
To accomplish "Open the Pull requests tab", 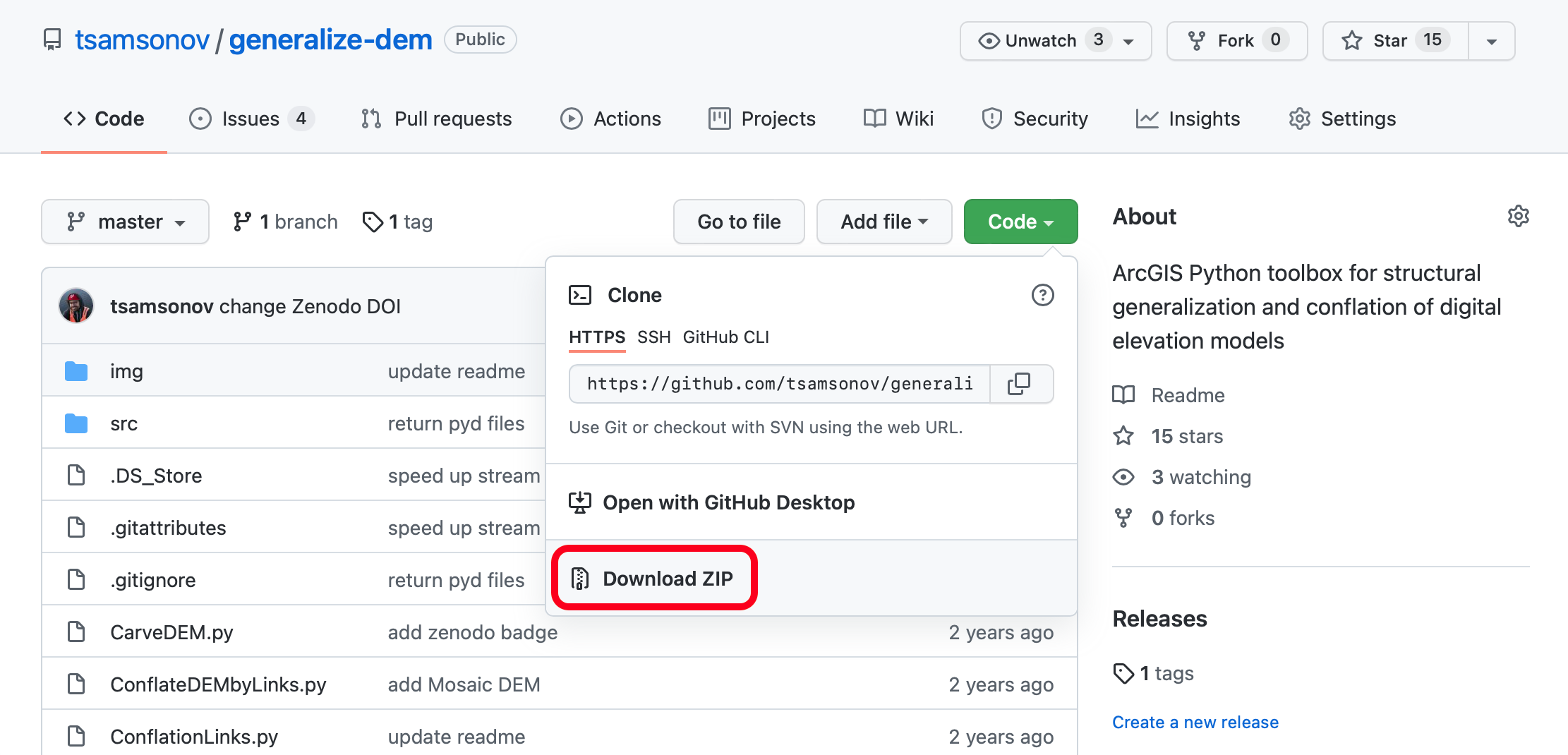I will (436, 119).
